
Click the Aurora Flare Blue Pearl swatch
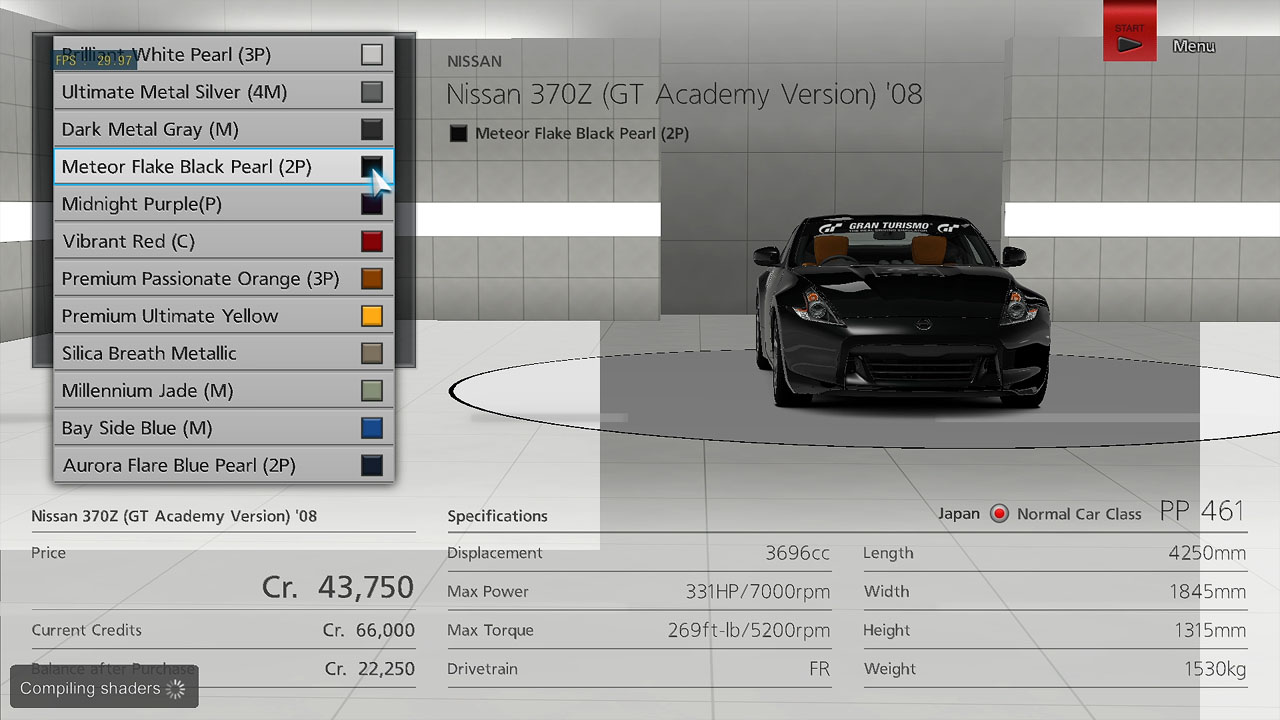click(x=372, y=465)
